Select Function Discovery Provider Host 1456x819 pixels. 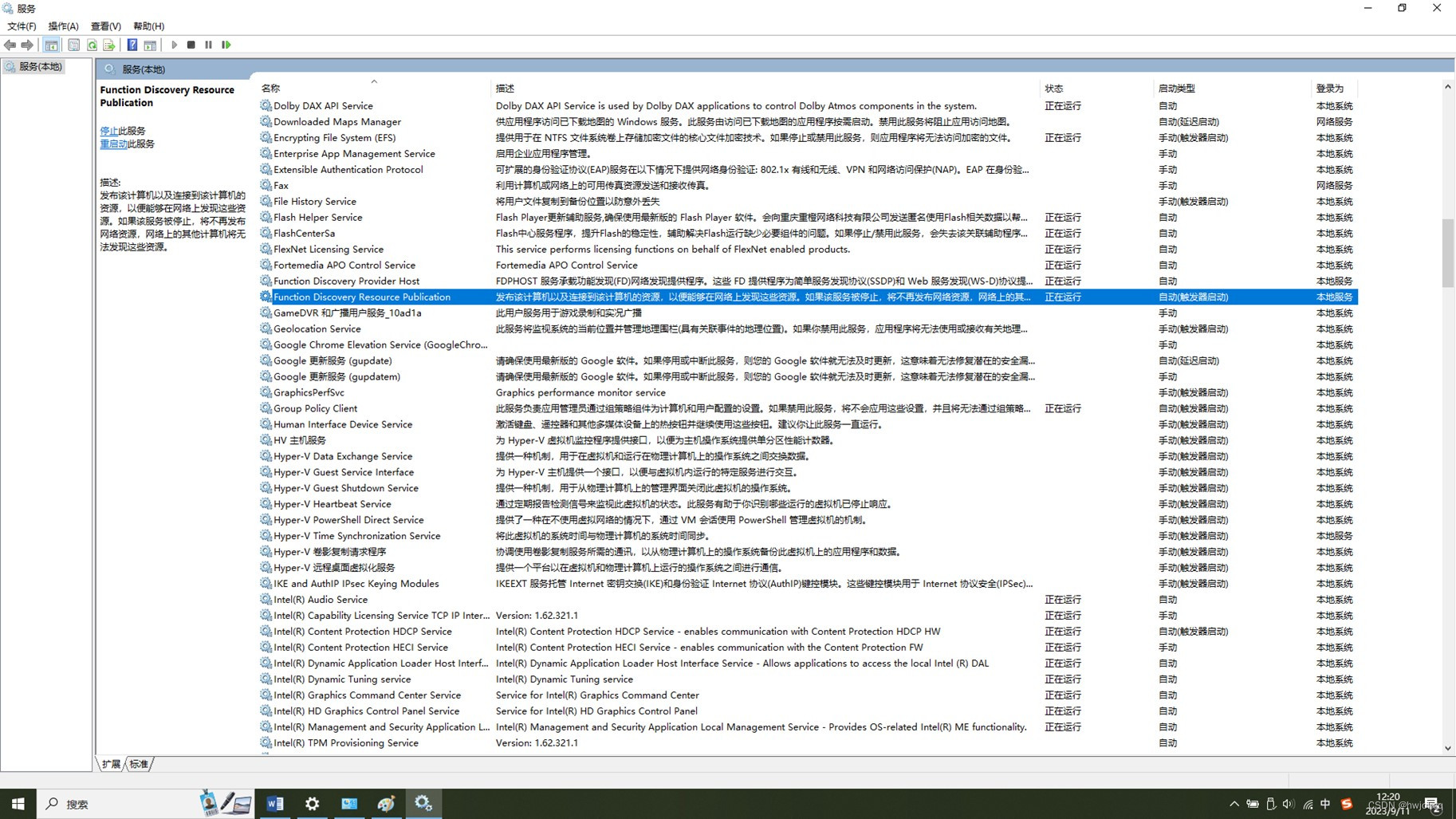tap(807, 281)
